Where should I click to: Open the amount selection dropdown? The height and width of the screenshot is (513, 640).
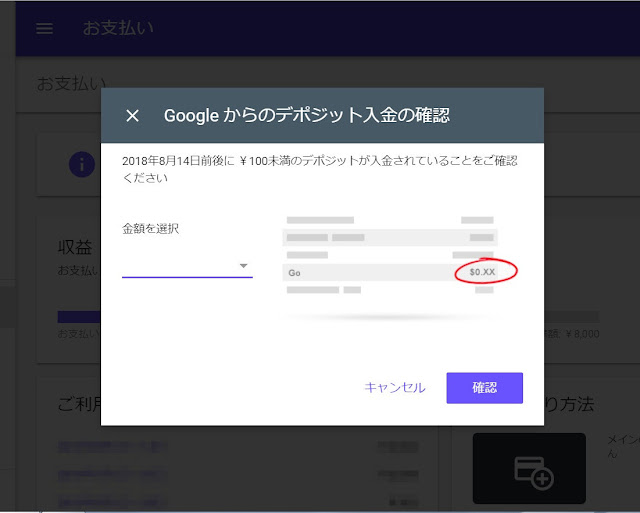[x=187, y=266]
